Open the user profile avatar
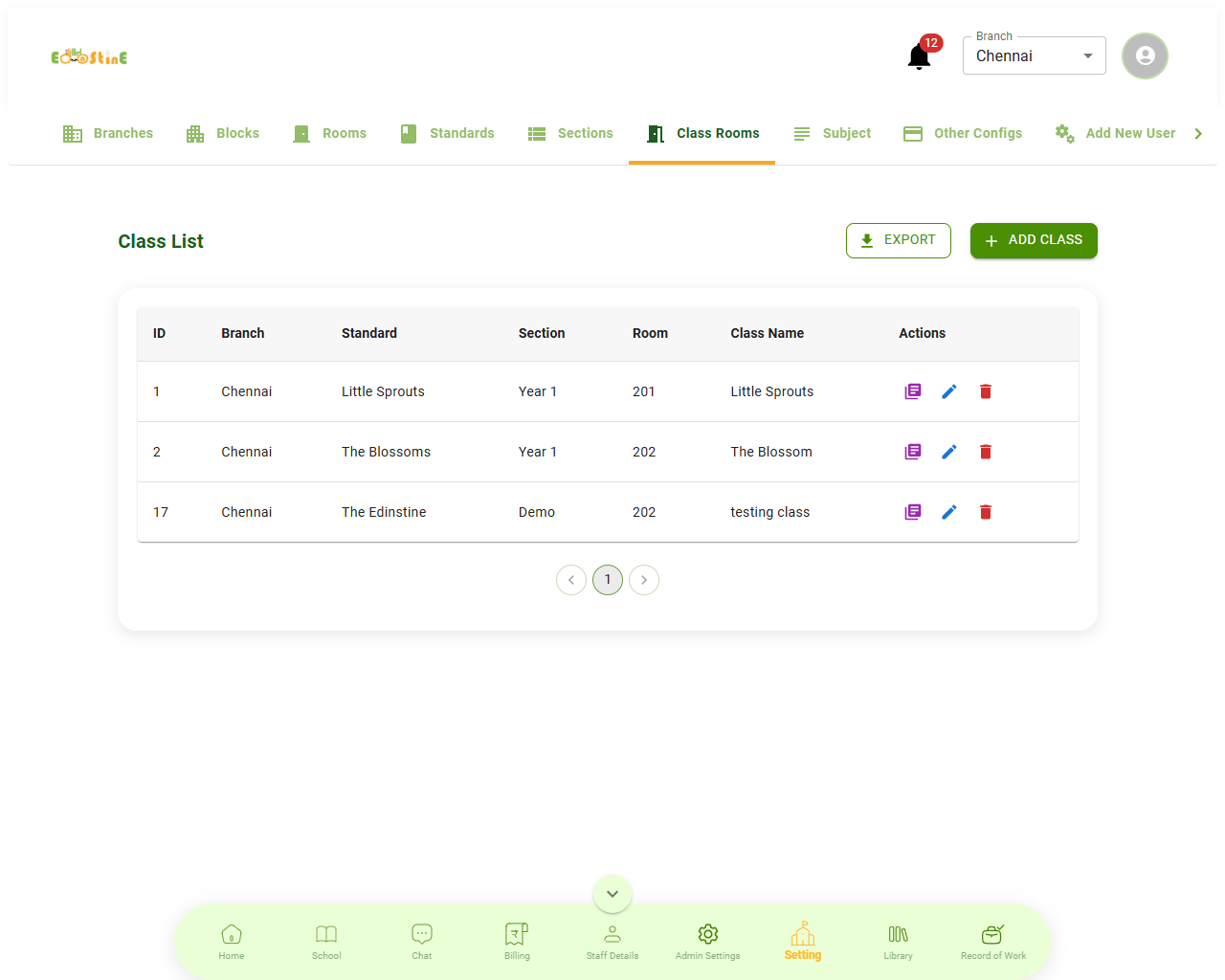 click(x=1145, y=56)
